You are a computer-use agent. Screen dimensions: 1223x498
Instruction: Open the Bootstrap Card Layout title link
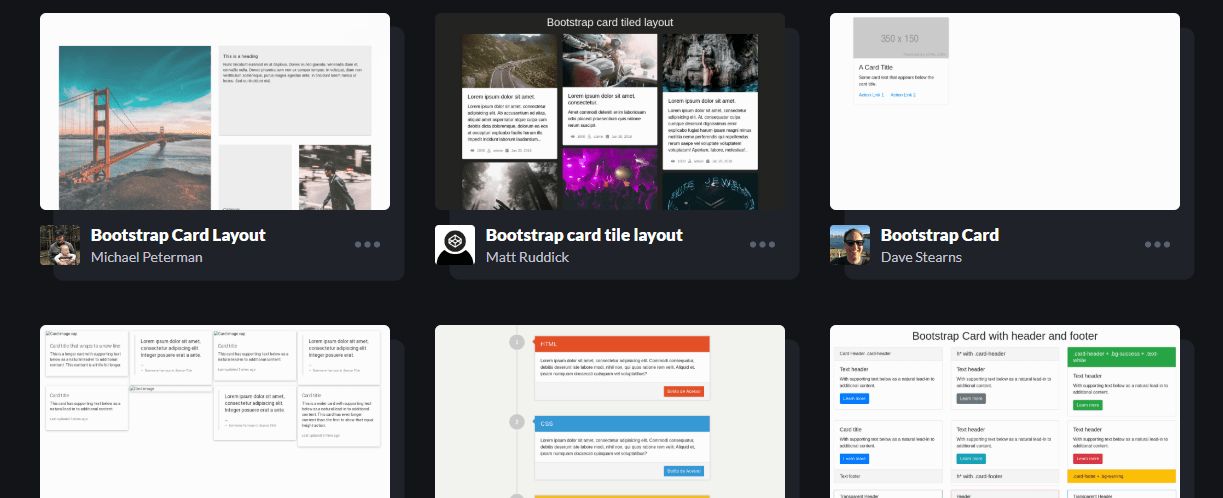tap(178, 235)
